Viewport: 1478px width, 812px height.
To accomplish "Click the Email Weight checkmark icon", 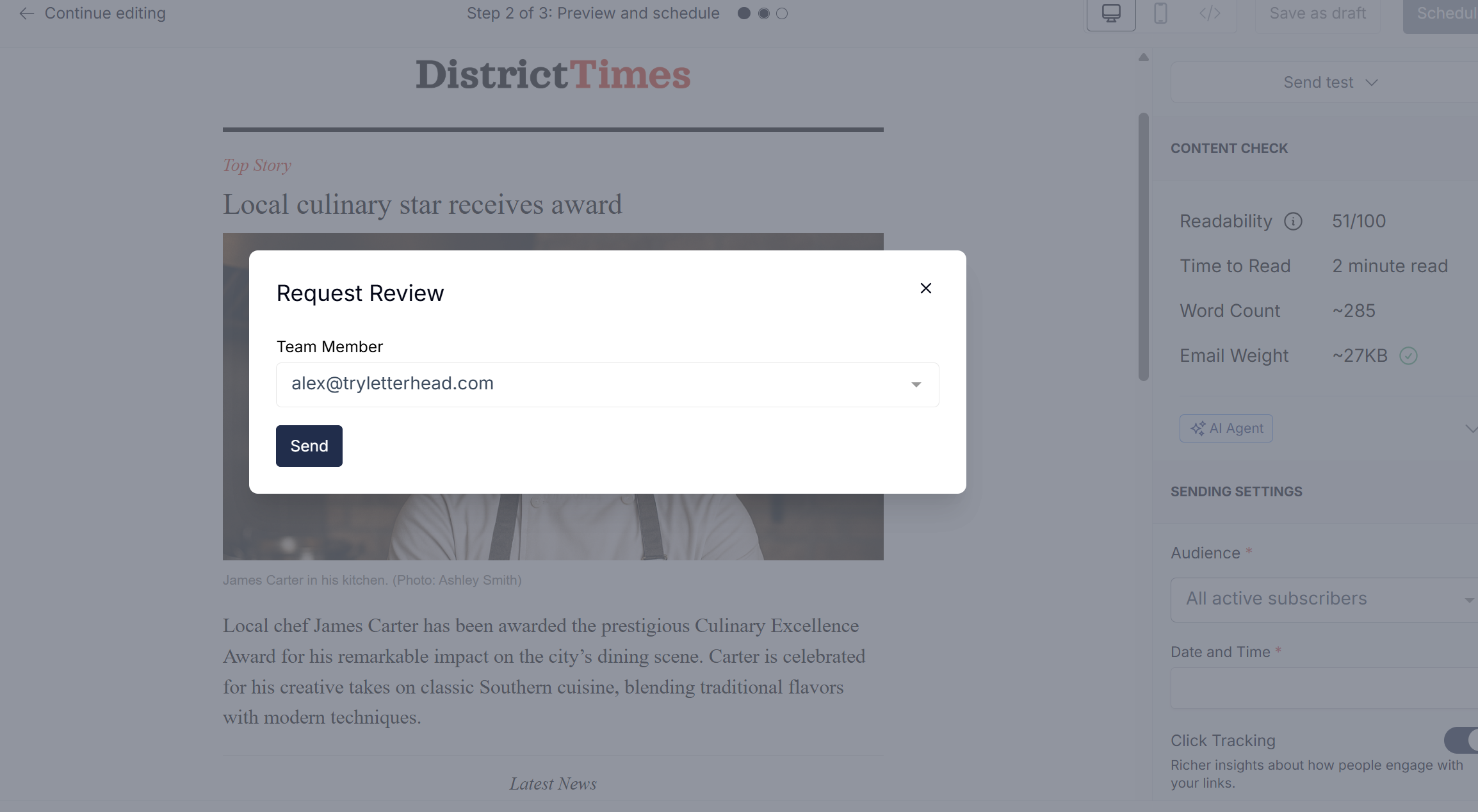I will pyautogui.click(x=1408, y=355).
